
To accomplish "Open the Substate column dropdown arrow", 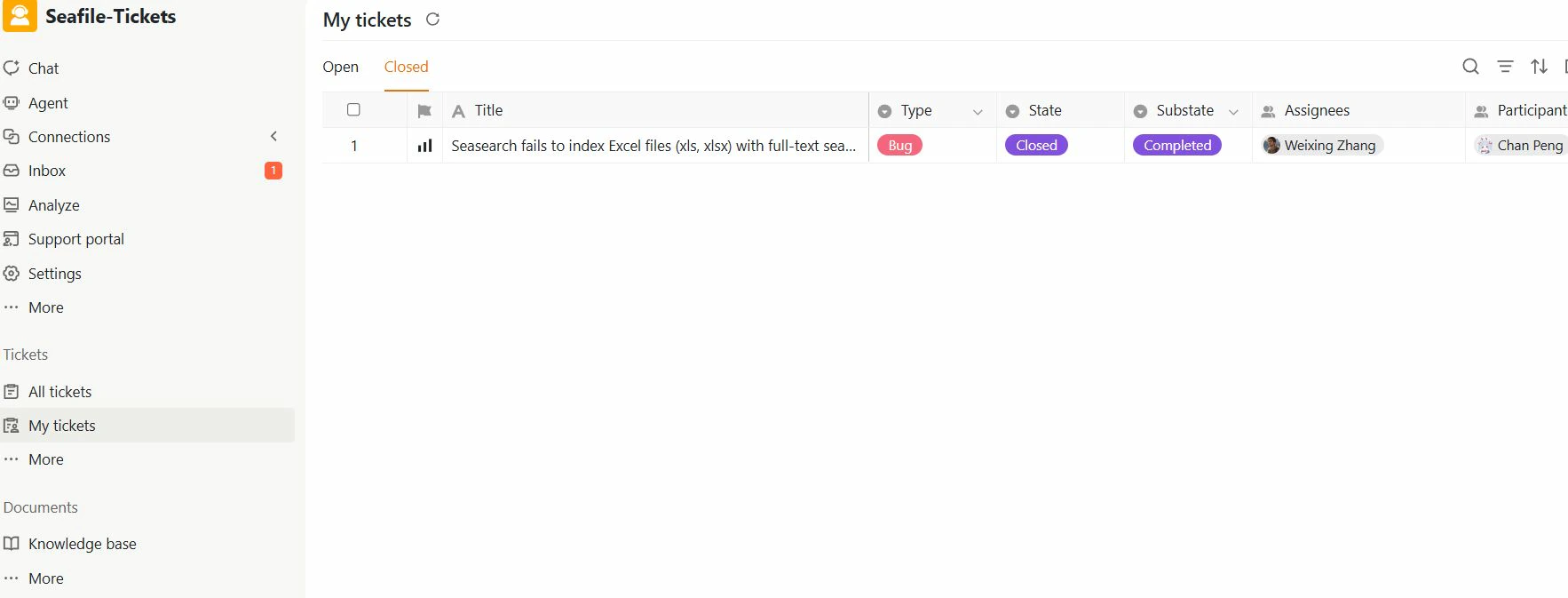I will [1233, 112].
